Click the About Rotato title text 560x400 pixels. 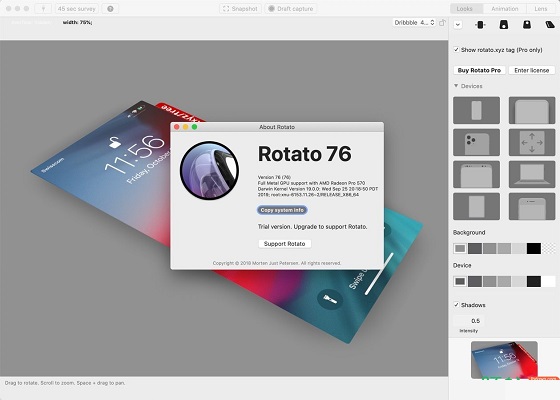tap(277, 127)
